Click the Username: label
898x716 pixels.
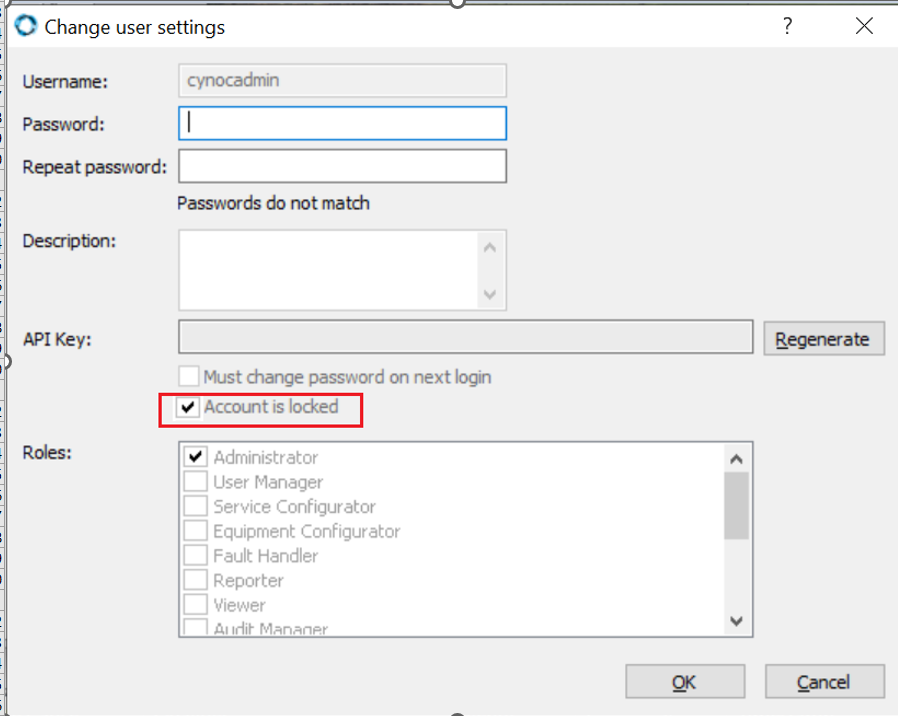coord(65,82)
